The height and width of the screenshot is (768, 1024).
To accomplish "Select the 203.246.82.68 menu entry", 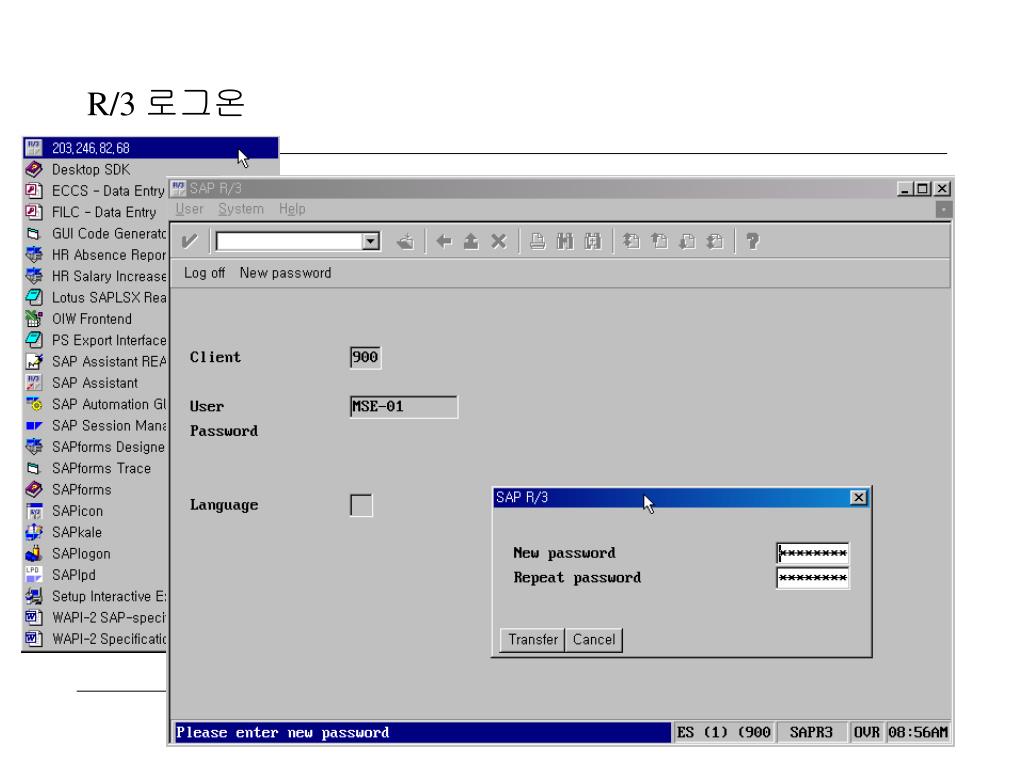I will pos(151,148).
